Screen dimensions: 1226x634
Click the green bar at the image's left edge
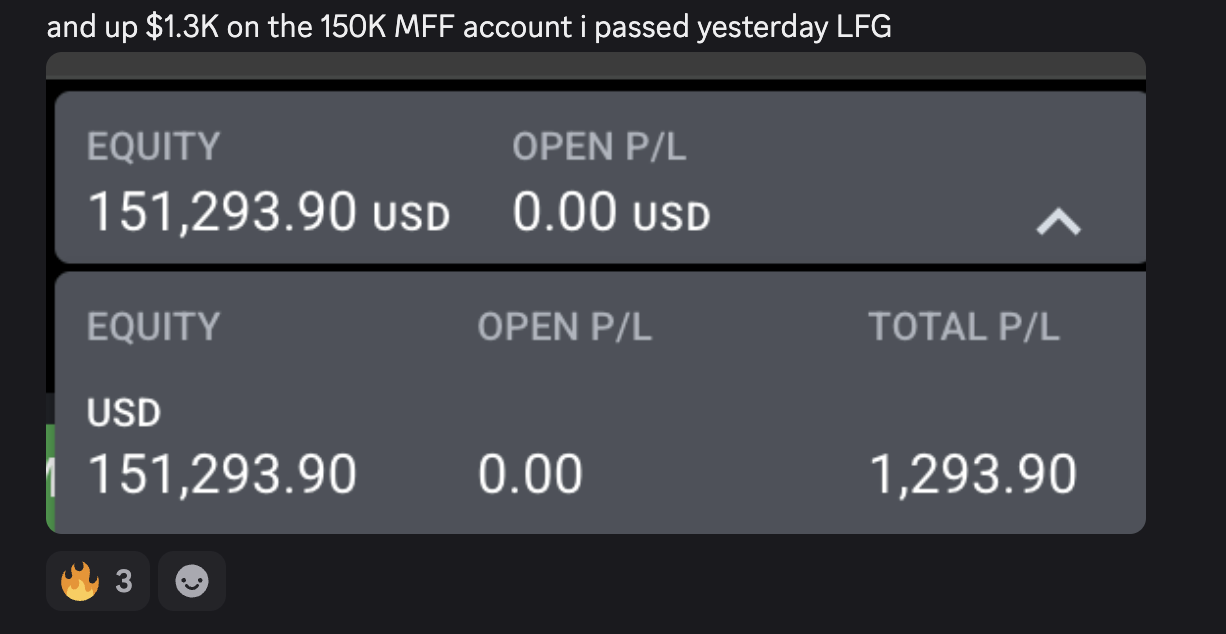[50, 475]
